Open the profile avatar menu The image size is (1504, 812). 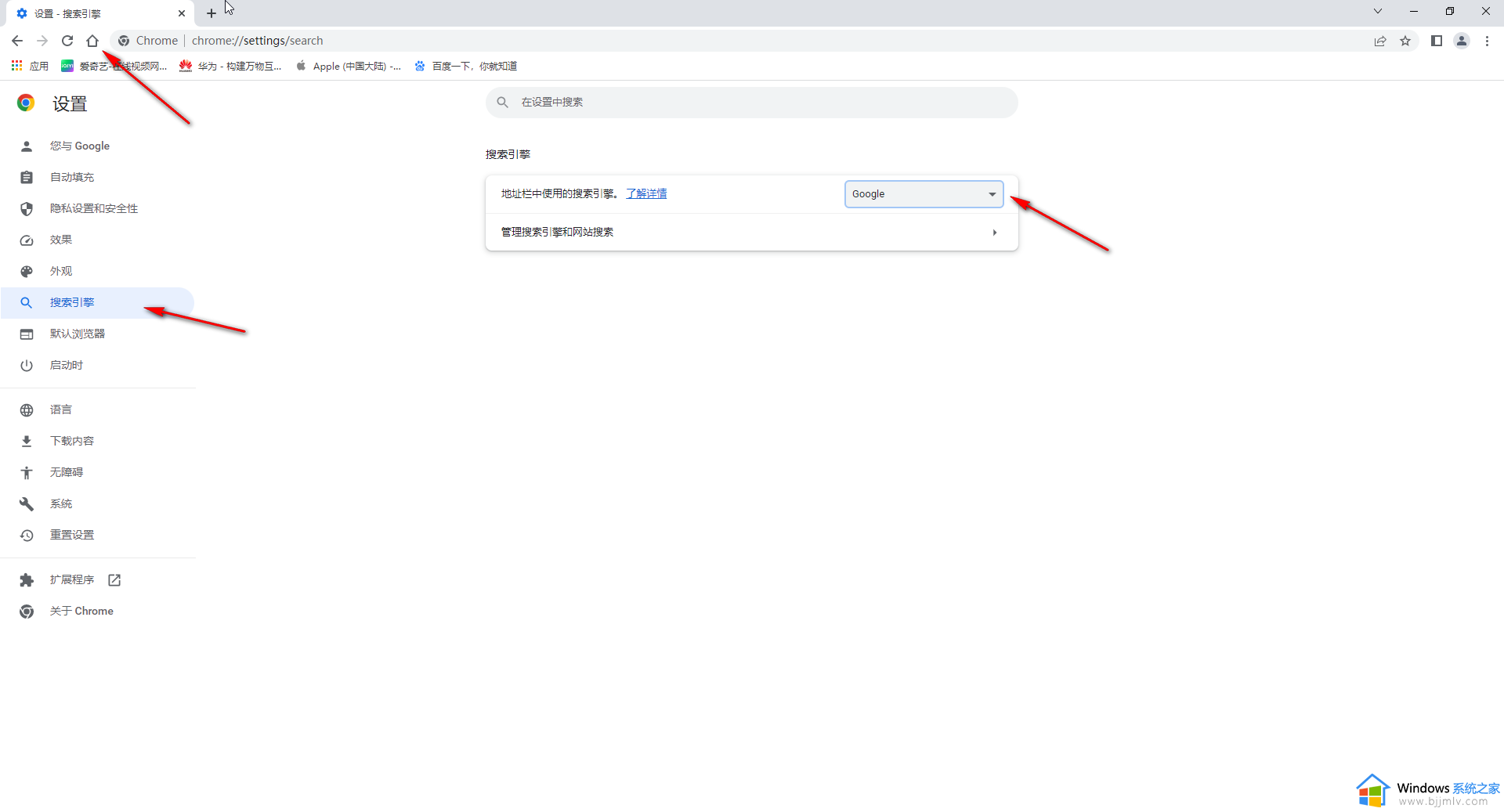tap(1462, 41)
